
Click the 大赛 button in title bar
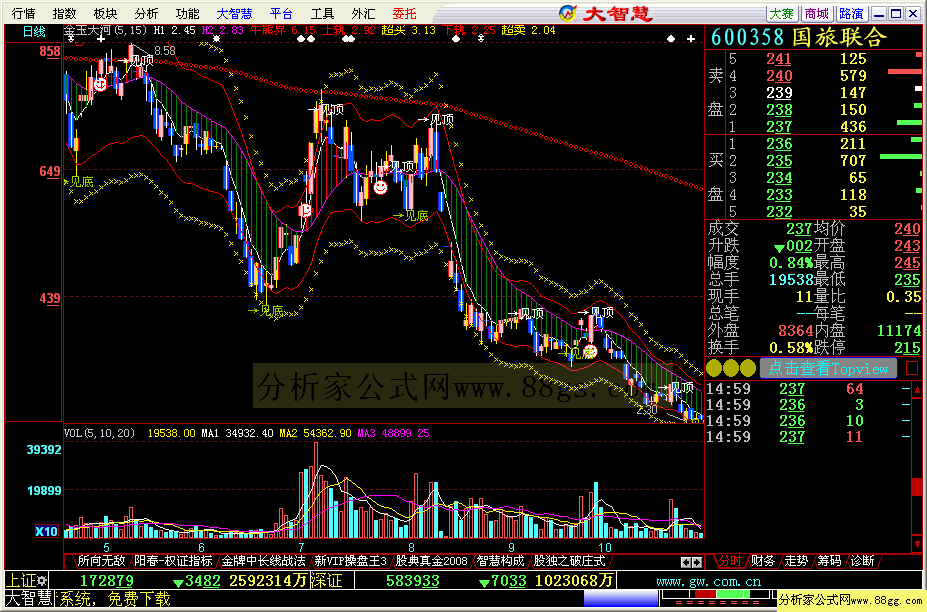(x=782, y=13)
